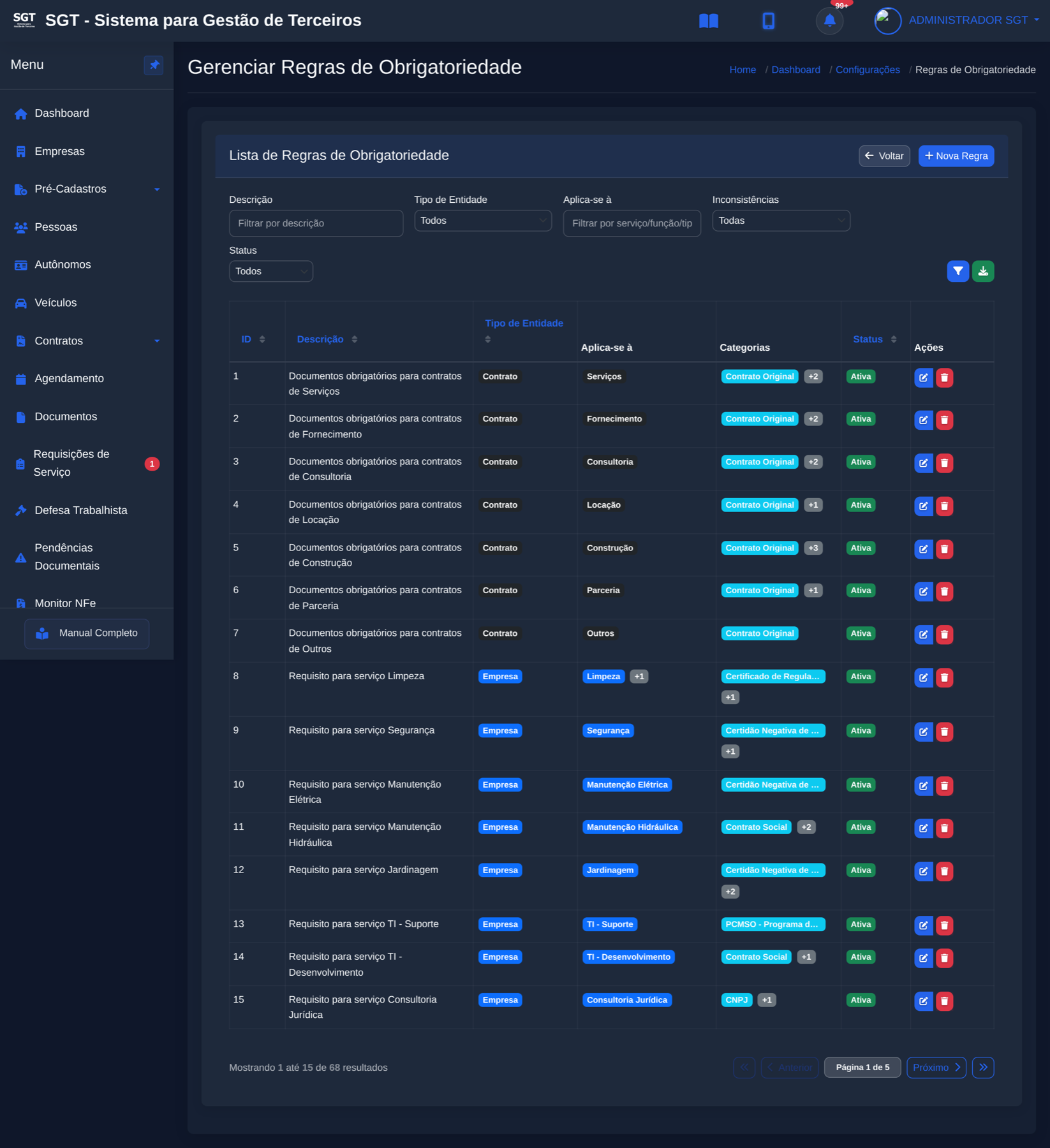The image size is (1050, 1148).
Task: Expand the Pré-Cadastros submenu
Action: 87,189
